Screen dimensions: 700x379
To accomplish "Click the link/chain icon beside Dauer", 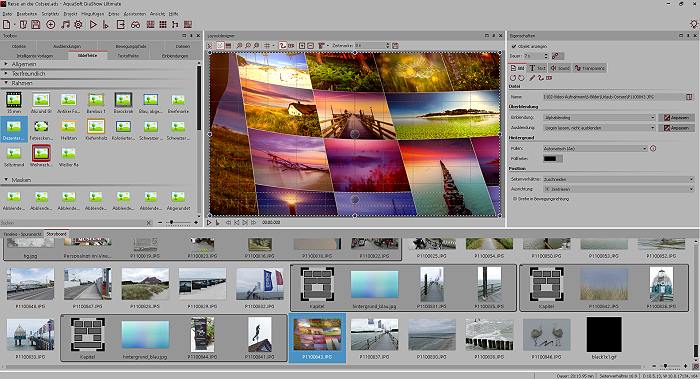I will point(557,56).
